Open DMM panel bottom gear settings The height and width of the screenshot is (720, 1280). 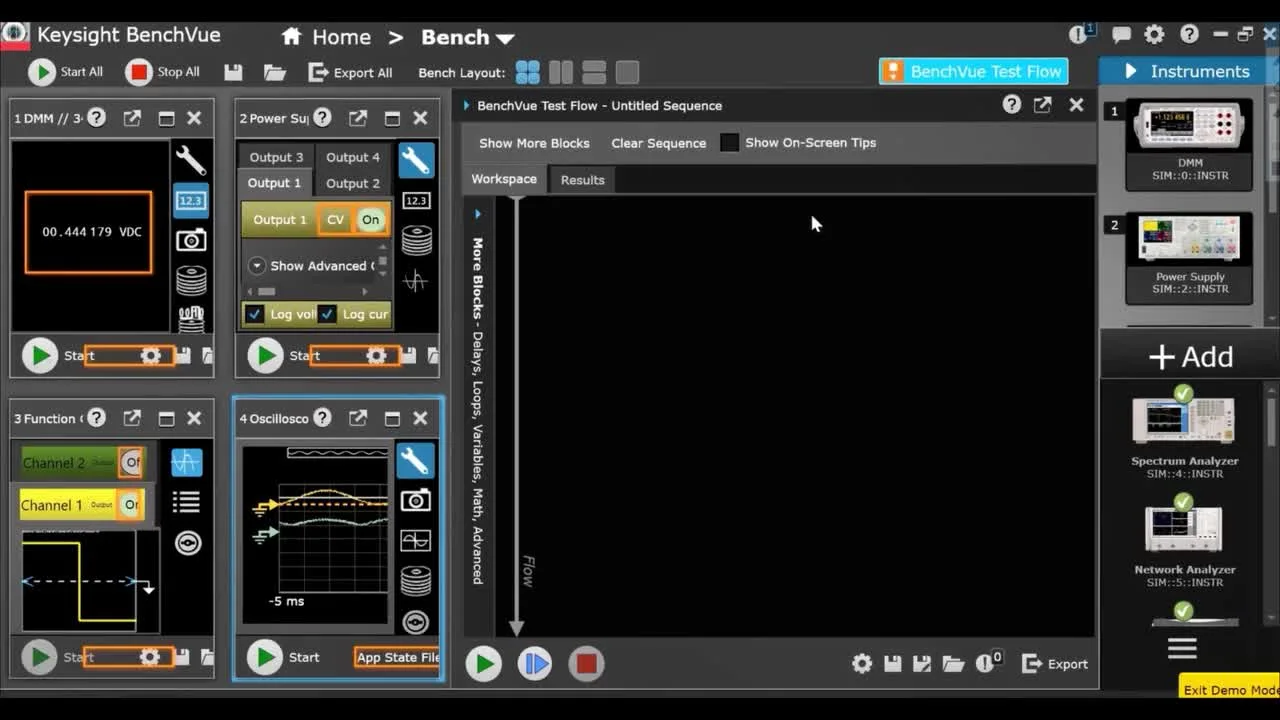[x=150, y=355]
